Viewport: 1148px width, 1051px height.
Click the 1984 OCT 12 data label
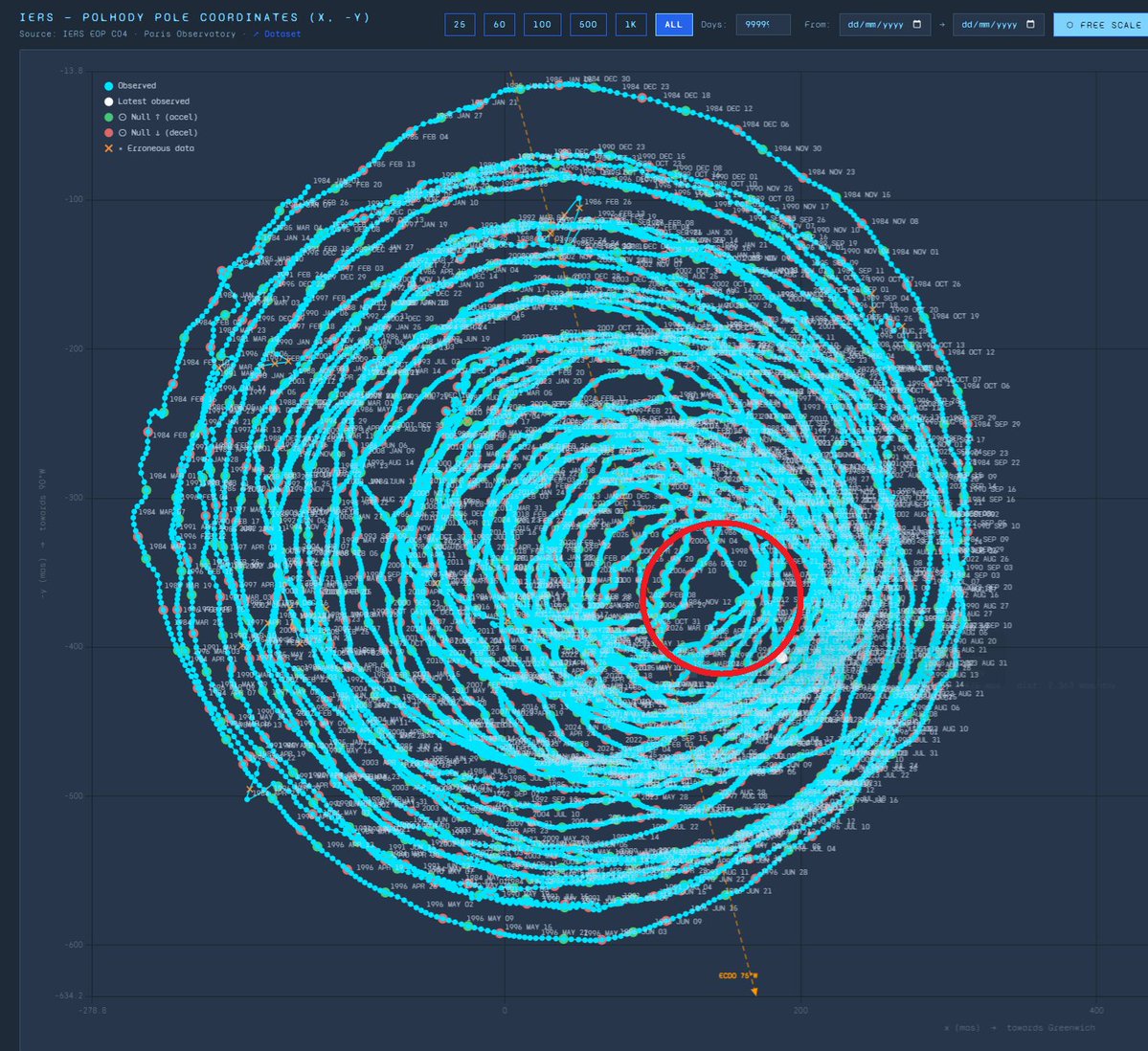[x=972, y=352]
